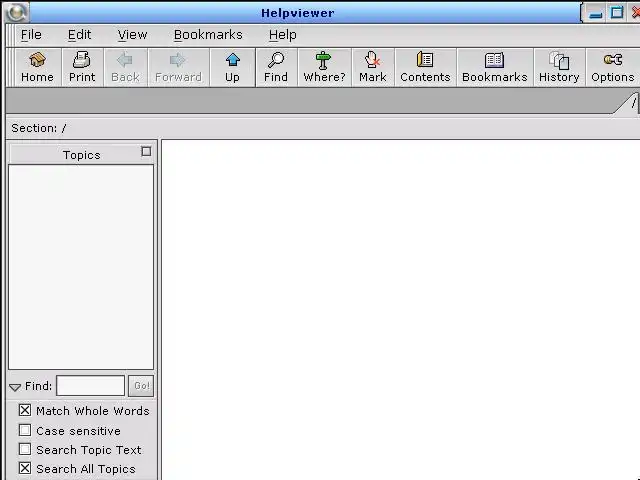Click the toolbar drag handle beside Home

11,67
